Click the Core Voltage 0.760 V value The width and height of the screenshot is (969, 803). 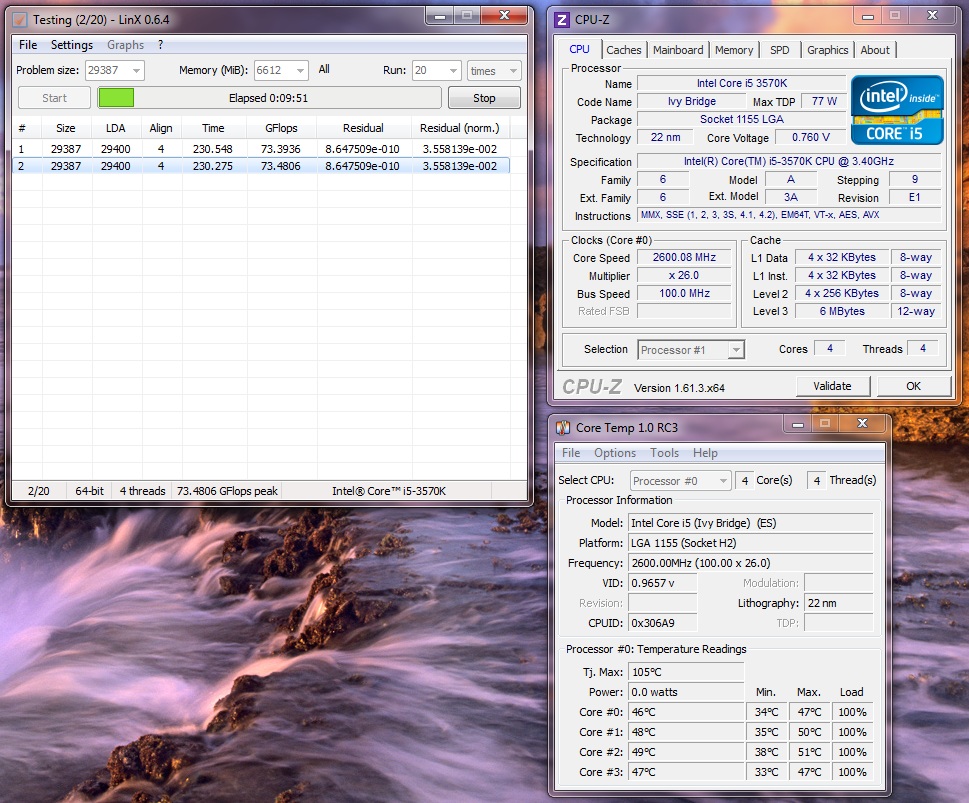click(811, 137)
